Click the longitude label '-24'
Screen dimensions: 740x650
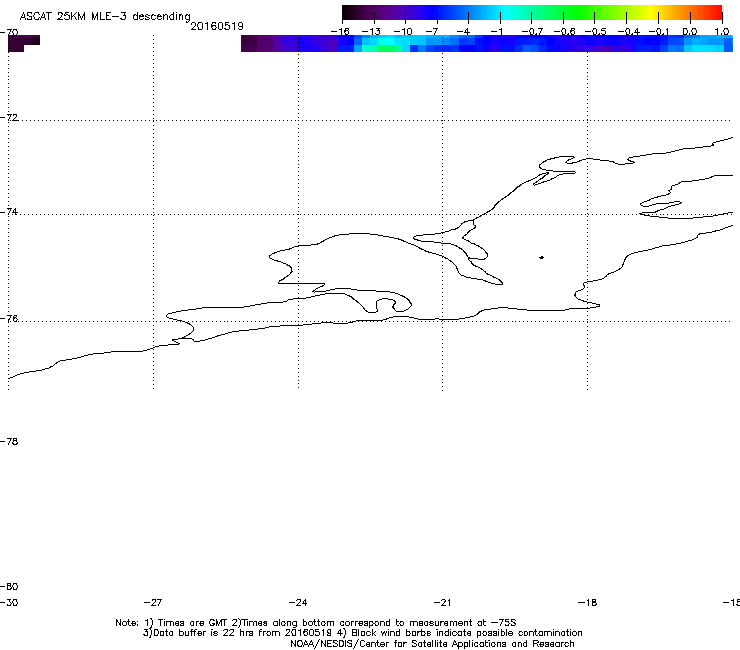[x=298, y=602]
